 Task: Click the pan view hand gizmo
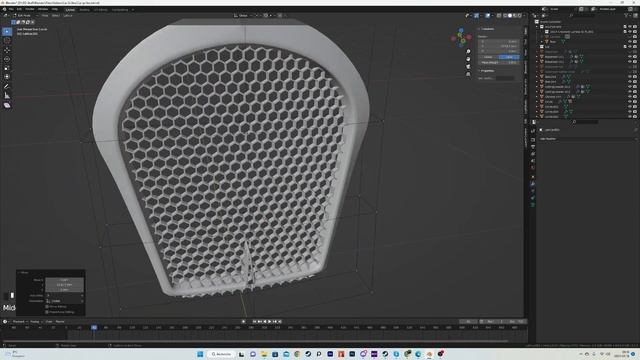coord(468,59)
